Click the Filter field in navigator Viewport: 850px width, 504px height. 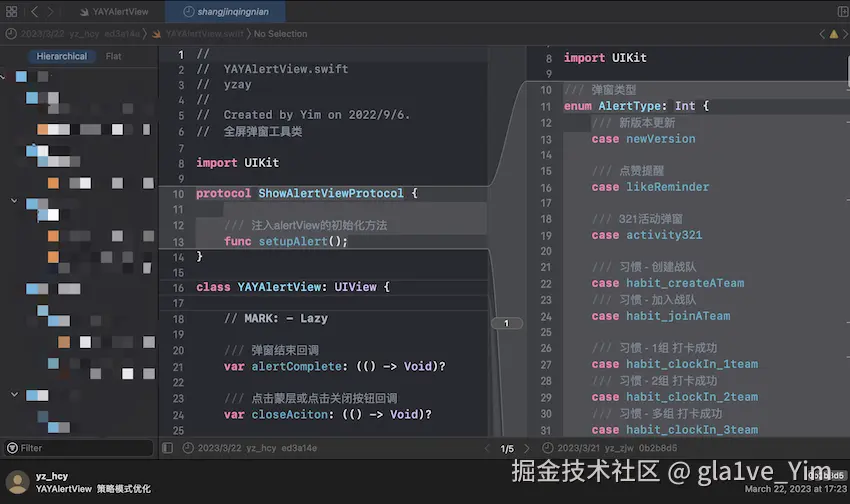point(79,448)
